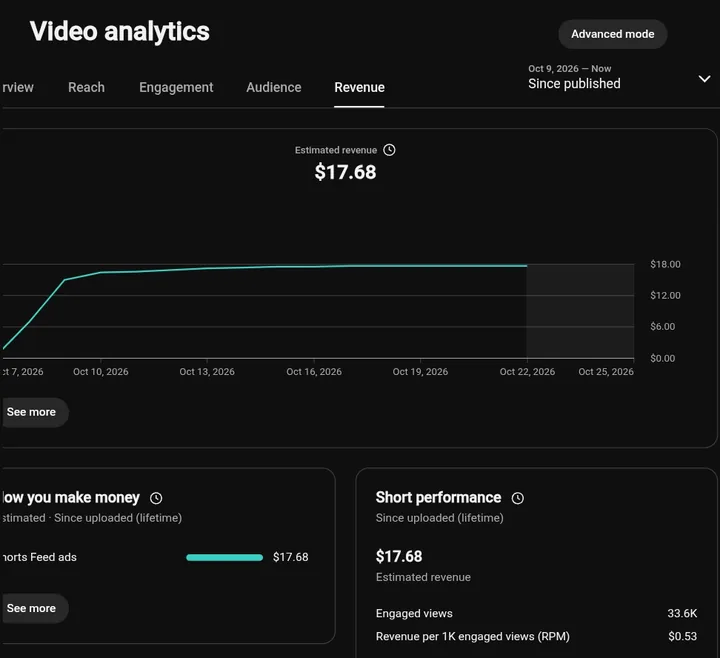This screenshot has height=658, width=720.
Task: Switch to the Engagement tab
Action: click(x=176, y=87)
